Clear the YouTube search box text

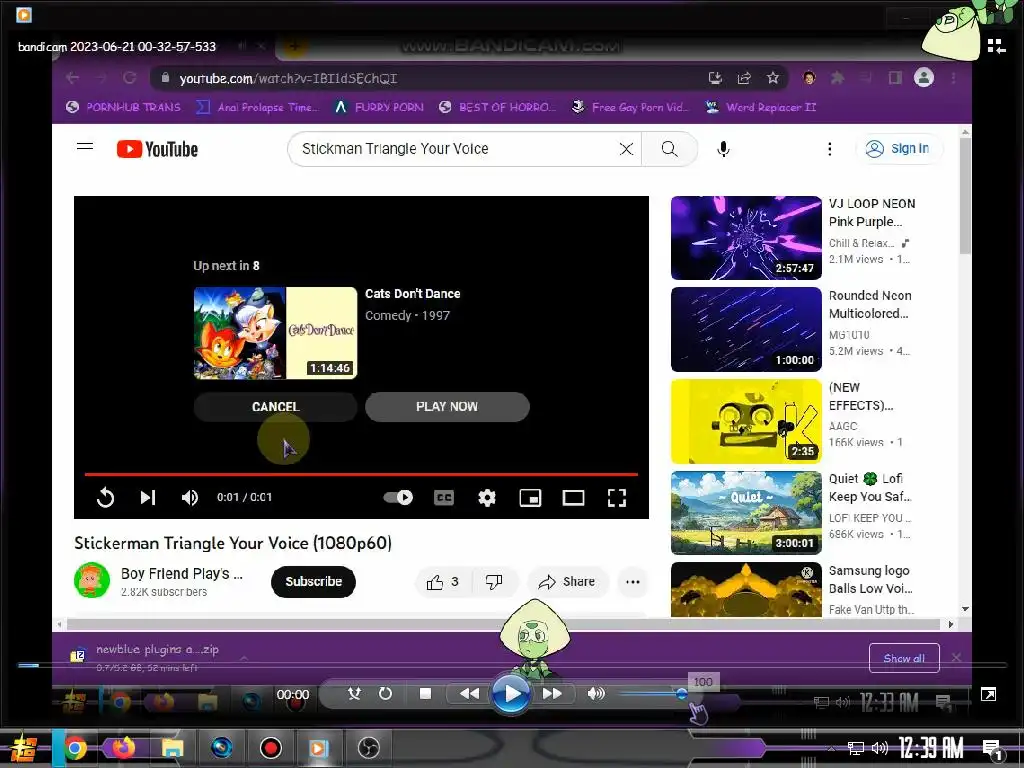(626, 149)
